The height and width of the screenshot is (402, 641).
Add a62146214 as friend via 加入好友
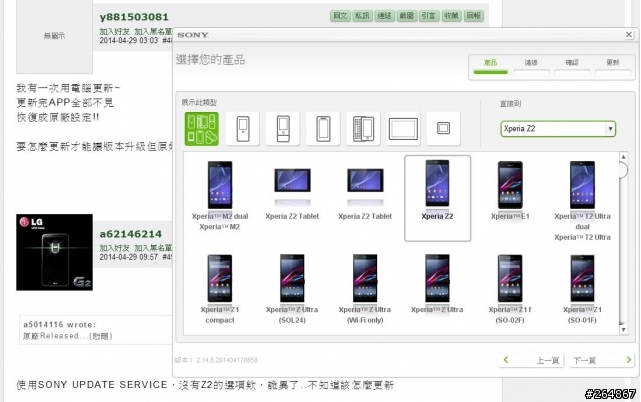(114, 248)
